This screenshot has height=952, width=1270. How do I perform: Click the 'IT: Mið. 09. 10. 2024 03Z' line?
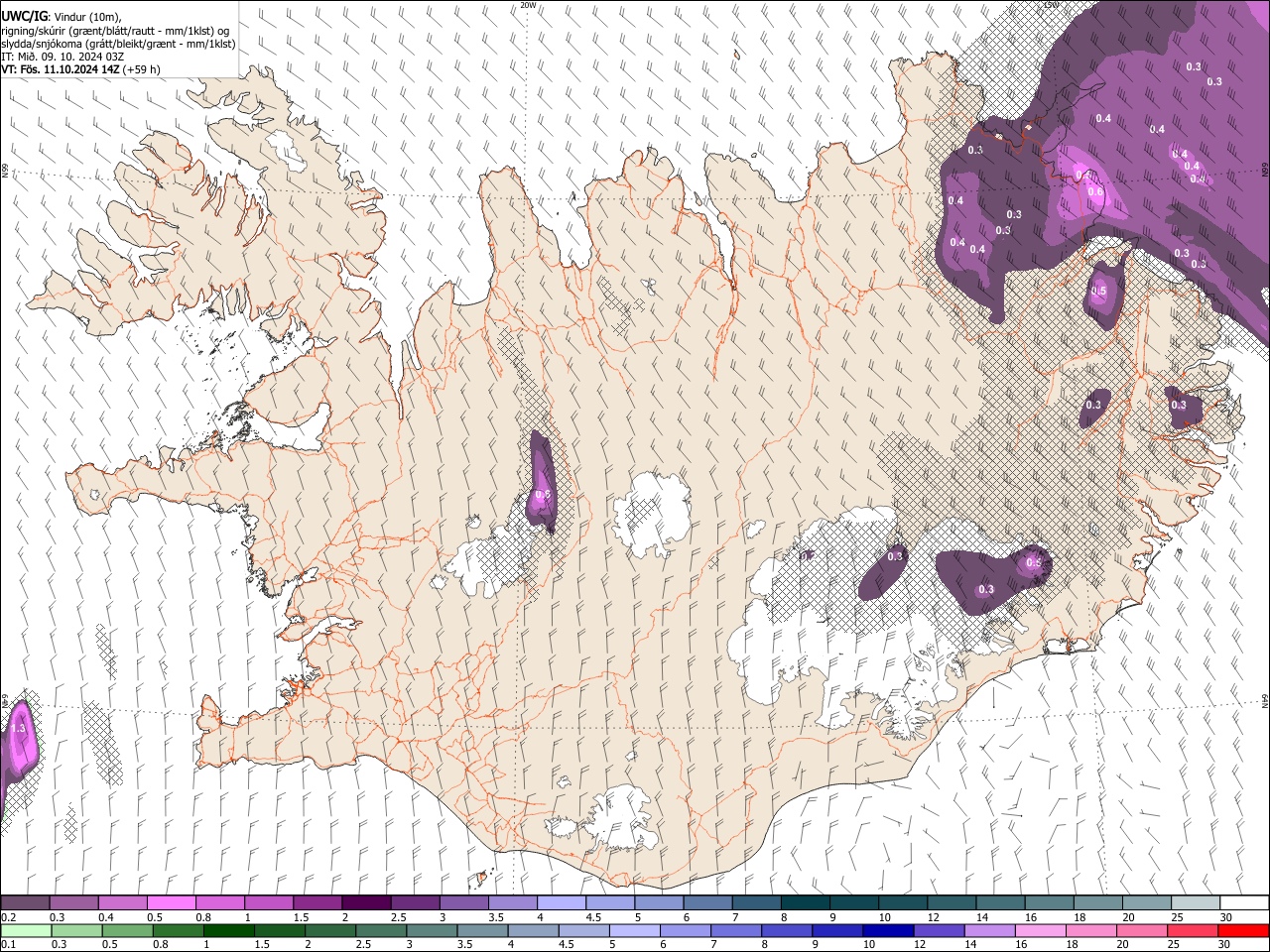63,57
